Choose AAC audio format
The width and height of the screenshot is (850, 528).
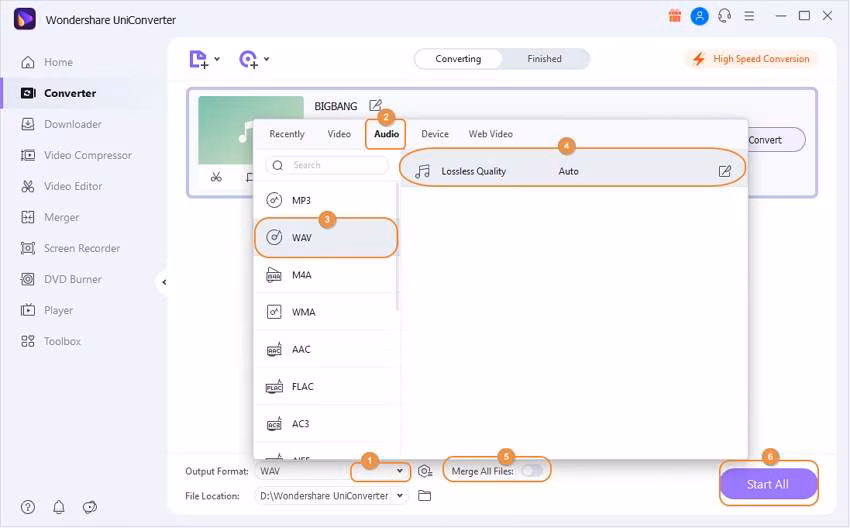click(326, 350)
